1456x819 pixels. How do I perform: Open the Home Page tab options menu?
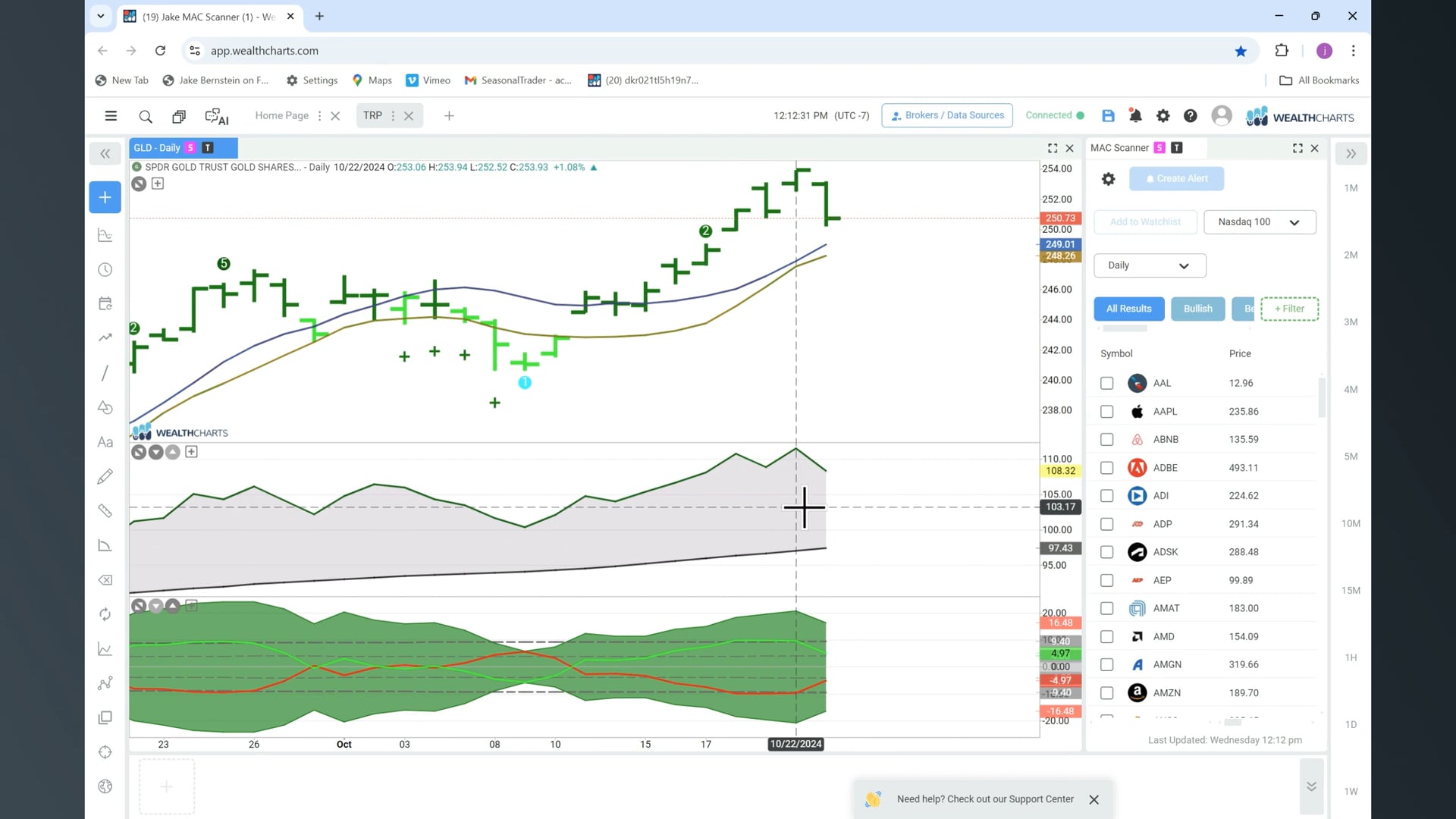point(319,116)
